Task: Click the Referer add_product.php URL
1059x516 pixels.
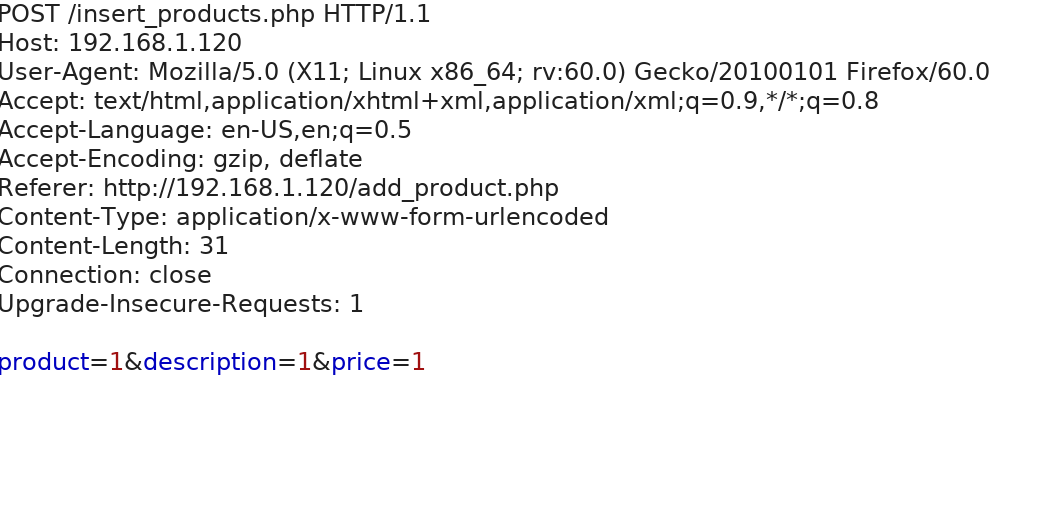Action: point(331,188)
